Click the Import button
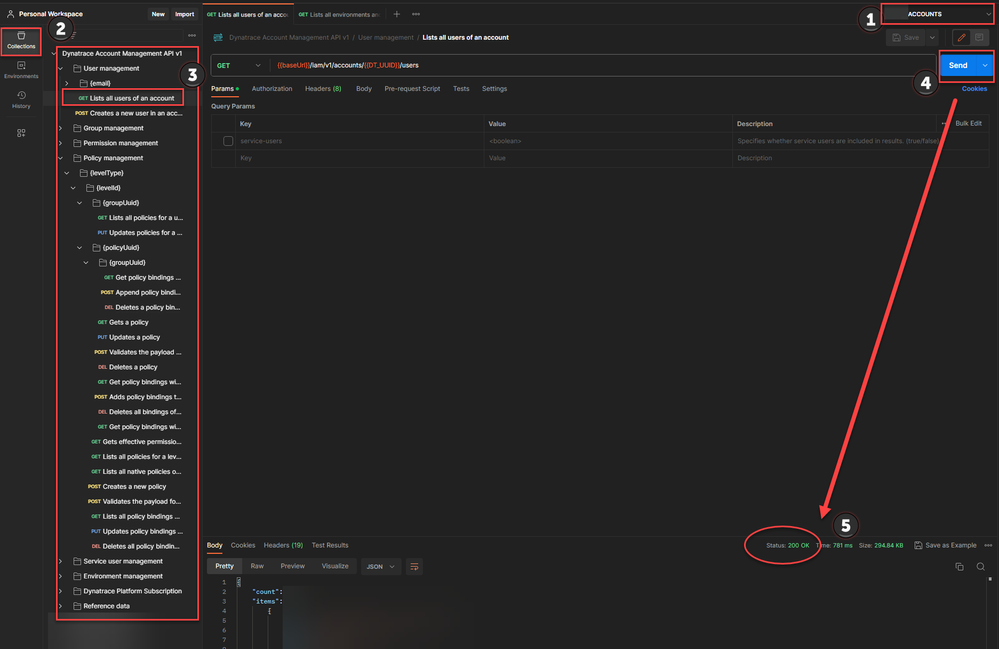This screenshot has height=649, width=999. click(185, 14)
